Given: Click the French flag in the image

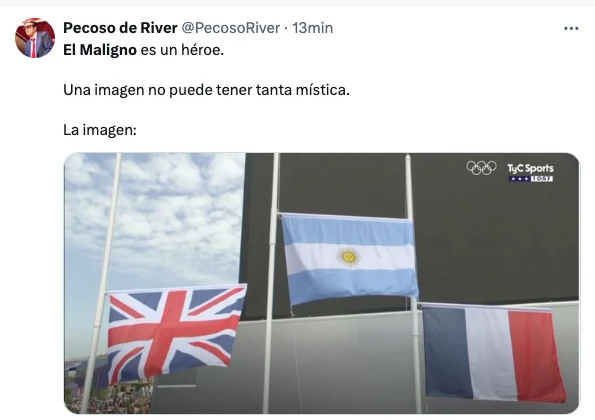Looking at the screenshot, I should [x=493, y=353].
